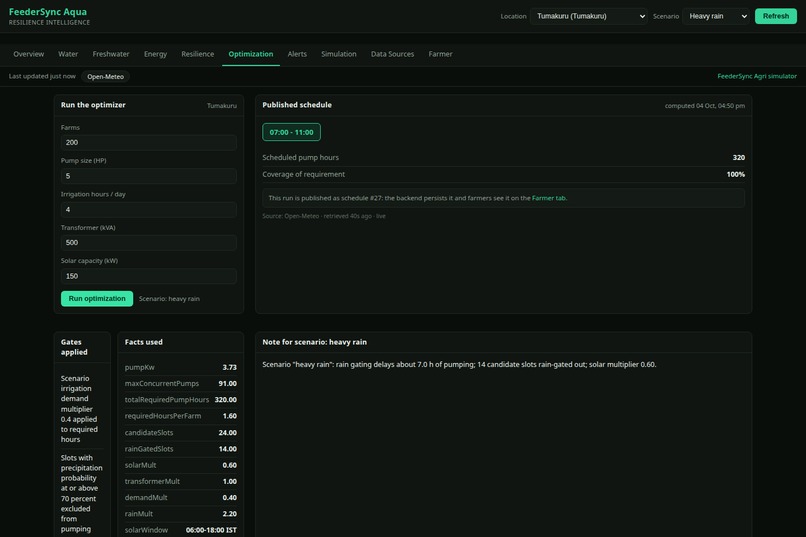The width and height of the screenshot is (806, 537).
Task: Click the Irrigation hours / day field
Action: [x=149, y=209]
